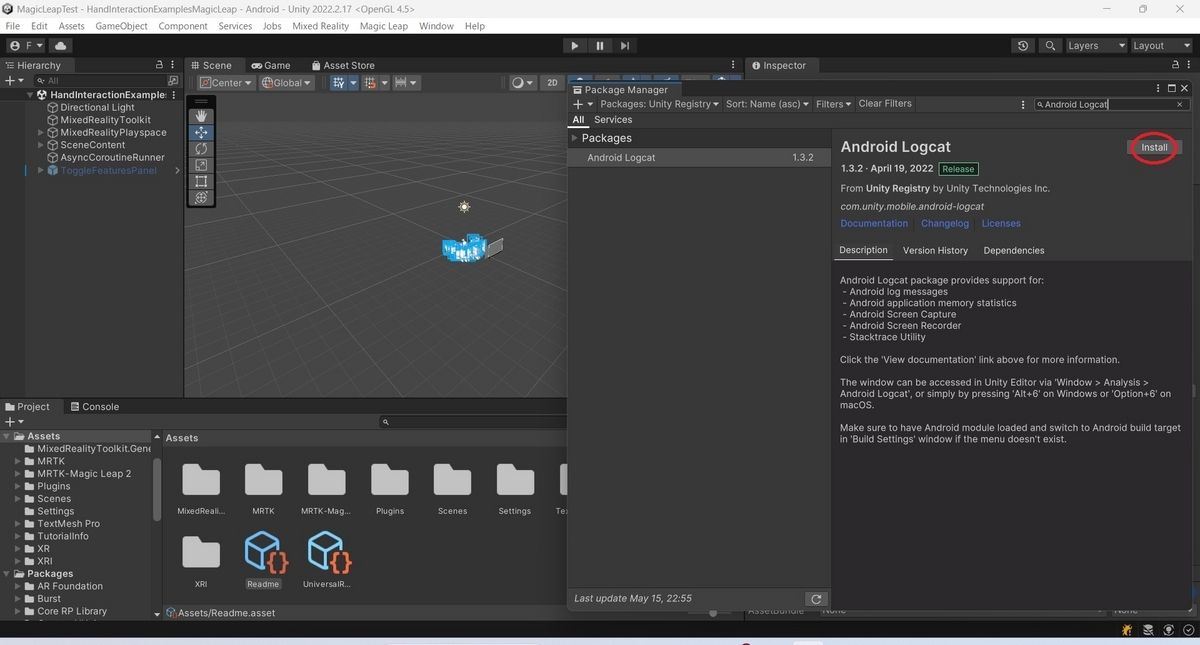Switch to the Game tab
The height and width of the screenshot is (645, 1200).
(x=269, y=65)
